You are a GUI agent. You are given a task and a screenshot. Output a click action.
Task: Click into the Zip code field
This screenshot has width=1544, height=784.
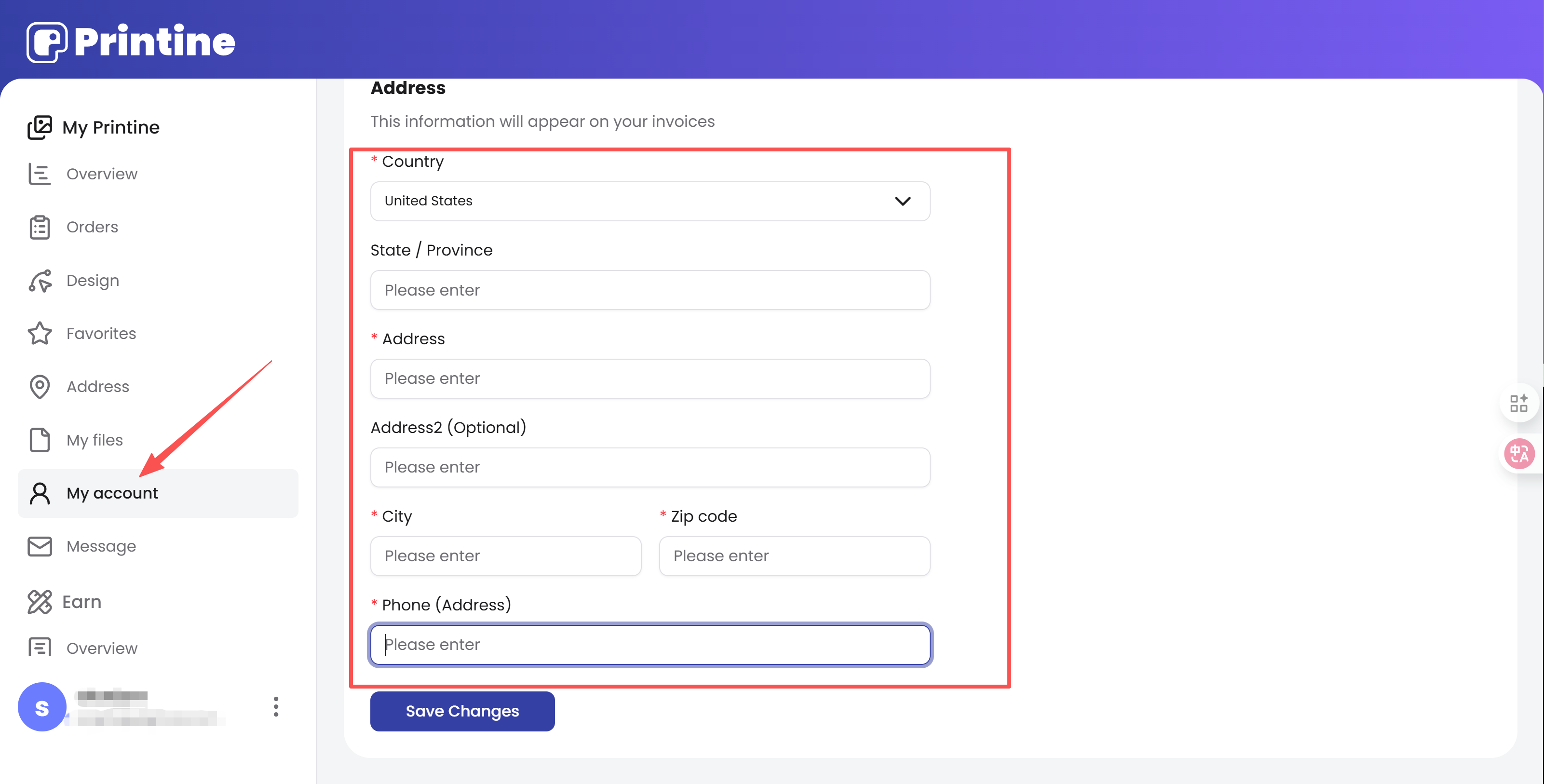[x=794, y=555]
